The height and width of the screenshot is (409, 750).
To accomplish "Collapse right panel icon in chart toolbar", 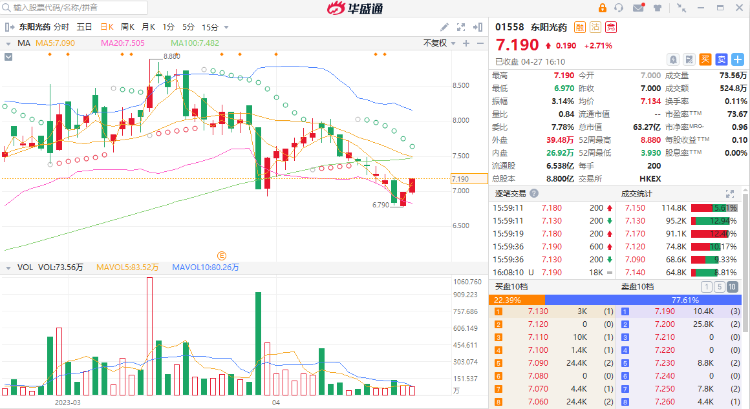I will (477, 27).
